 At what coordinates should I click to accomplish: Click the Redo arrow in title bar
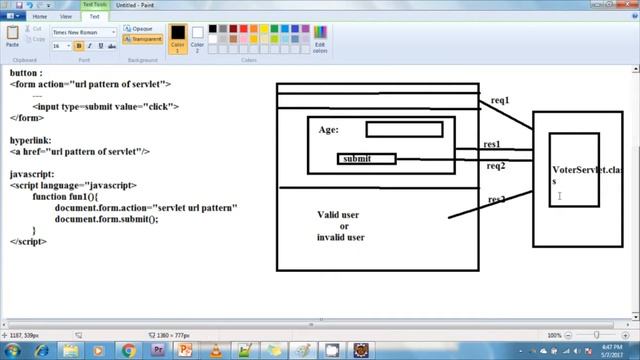pos(40,5)
